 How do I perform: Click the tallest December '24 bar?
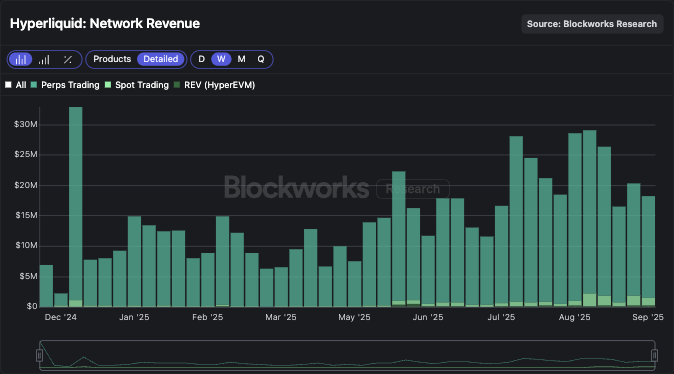tap(76, 207)
